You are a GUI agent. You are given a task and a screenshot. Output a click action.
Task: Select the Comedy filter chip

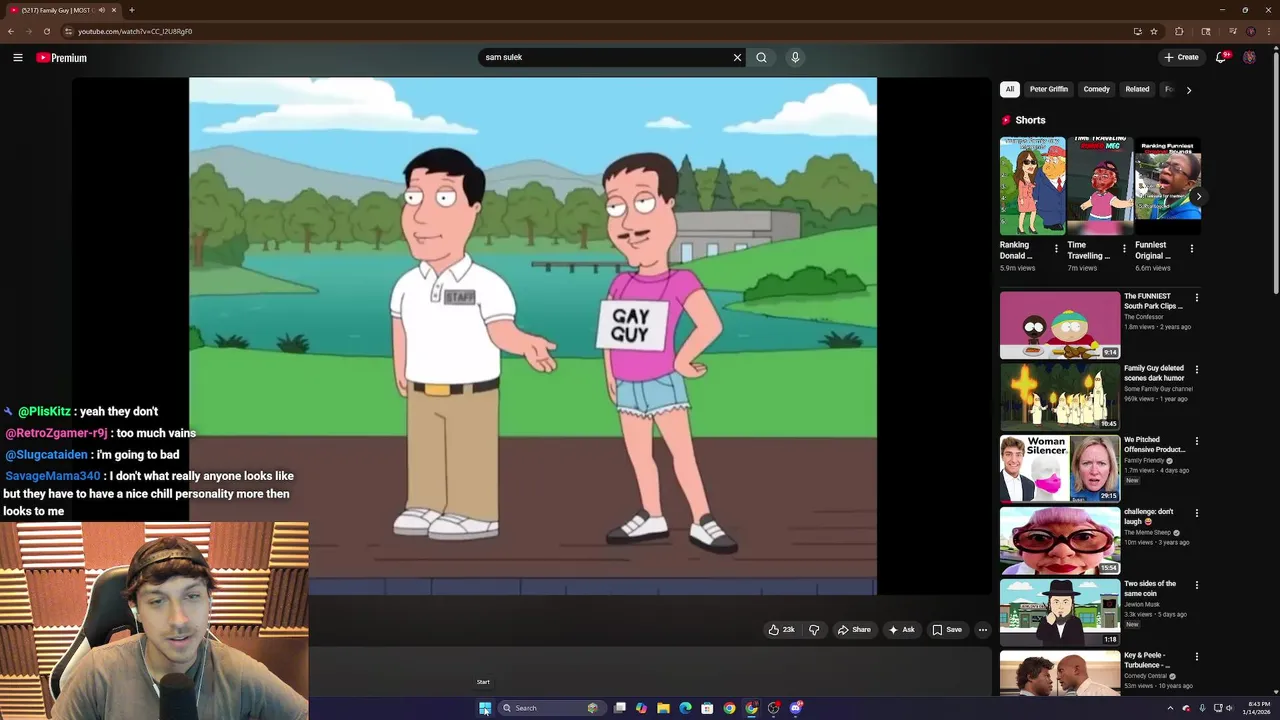point(1096,89)
